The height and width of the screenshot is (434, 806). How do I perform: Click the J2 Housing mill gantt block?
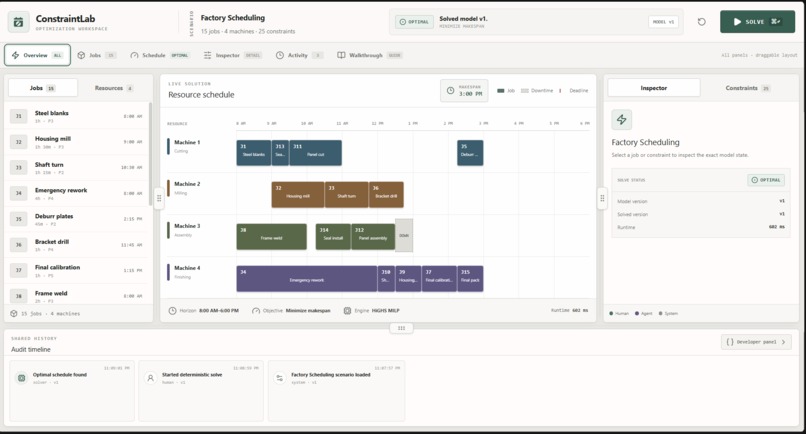(298, 194)
